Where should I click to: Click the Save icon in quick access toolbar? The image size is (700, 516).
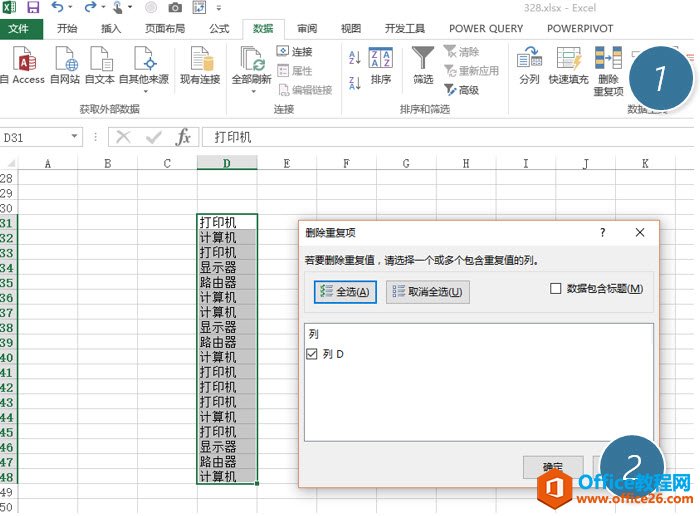click(33, 8)
